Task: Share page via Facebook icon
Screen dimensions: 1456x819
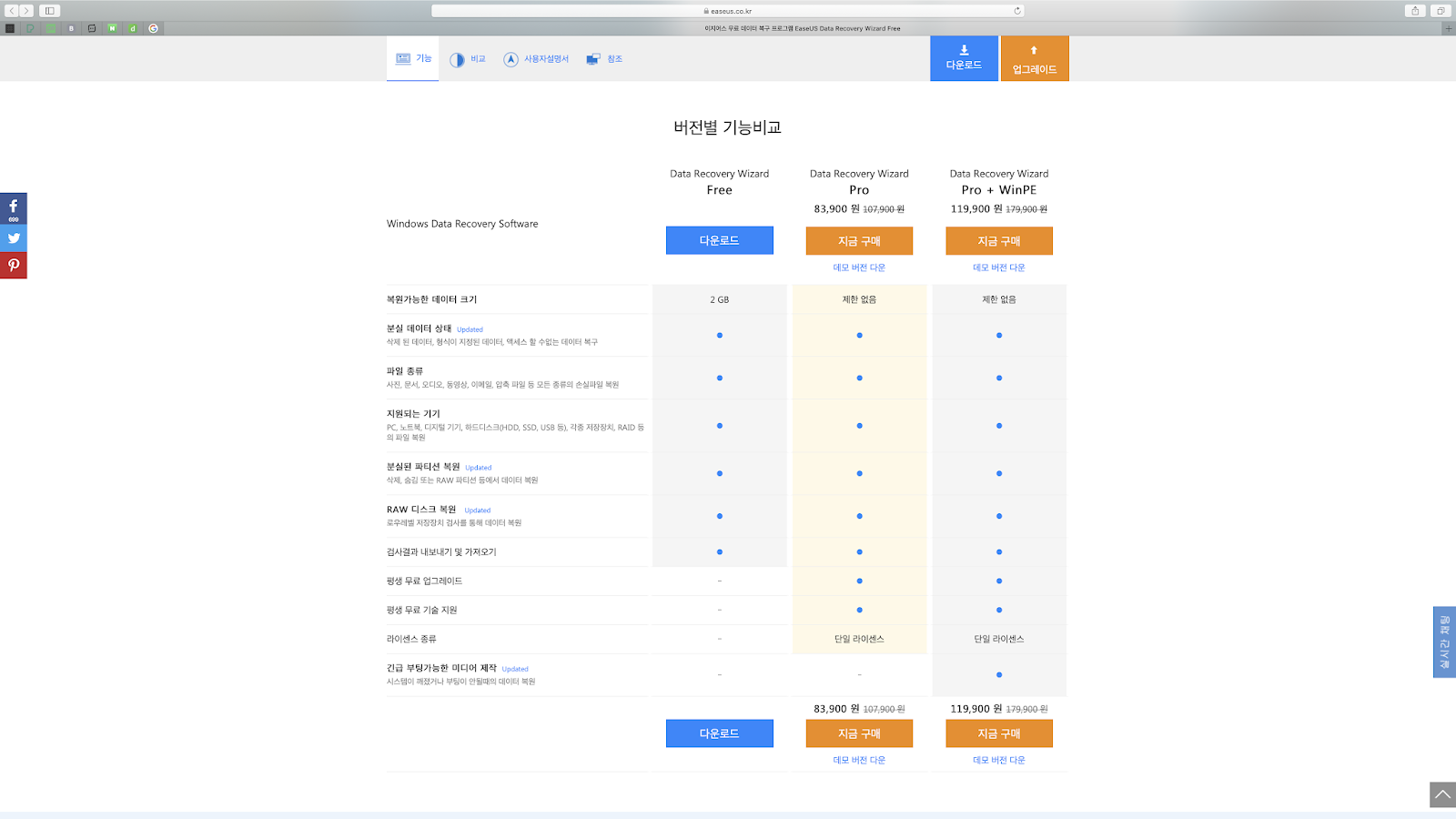Action: [14, 208]
